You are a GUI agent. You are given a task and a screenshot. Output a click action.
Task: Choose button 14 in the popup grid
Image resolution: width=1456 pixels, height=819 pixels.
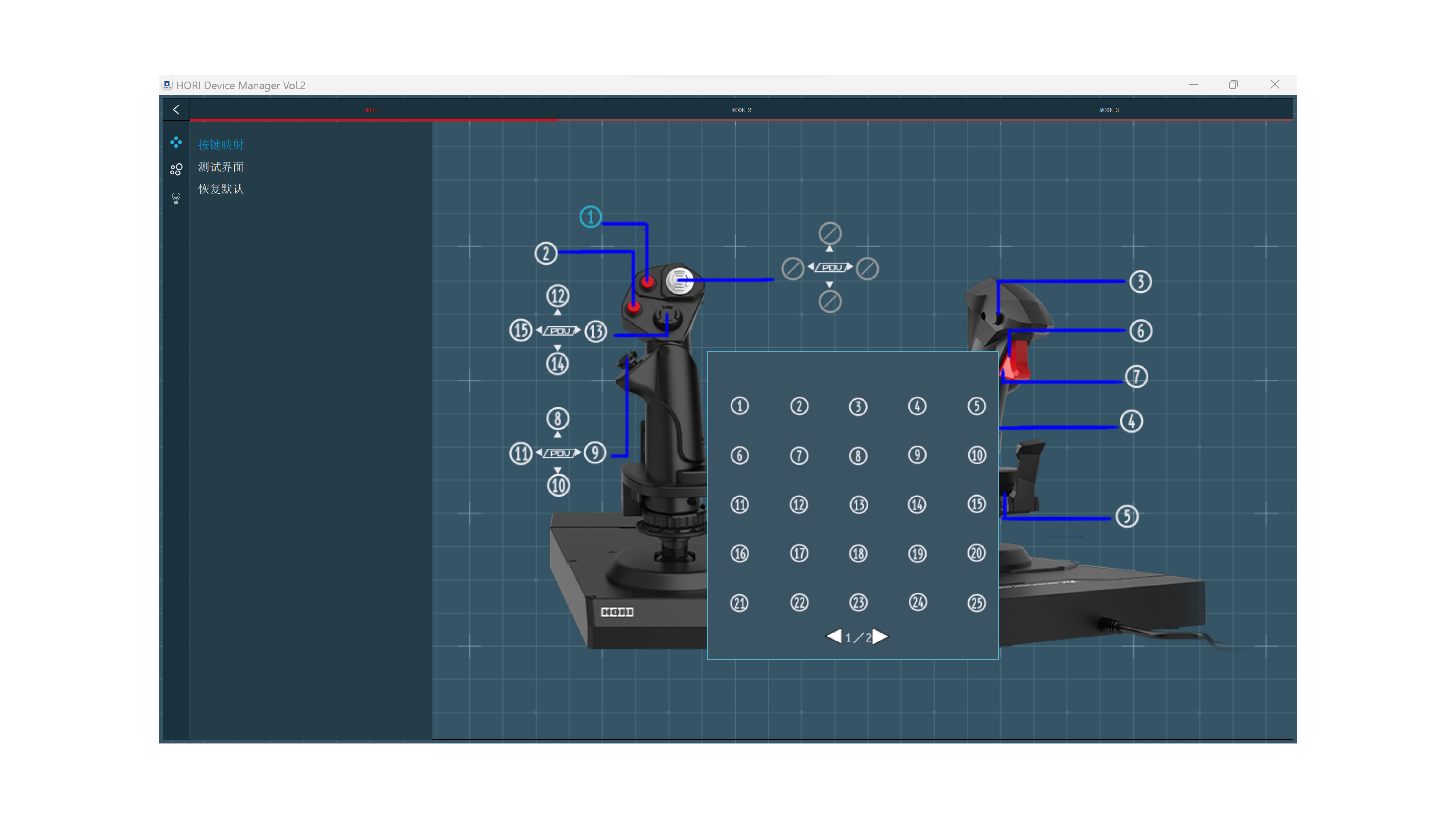917,505
